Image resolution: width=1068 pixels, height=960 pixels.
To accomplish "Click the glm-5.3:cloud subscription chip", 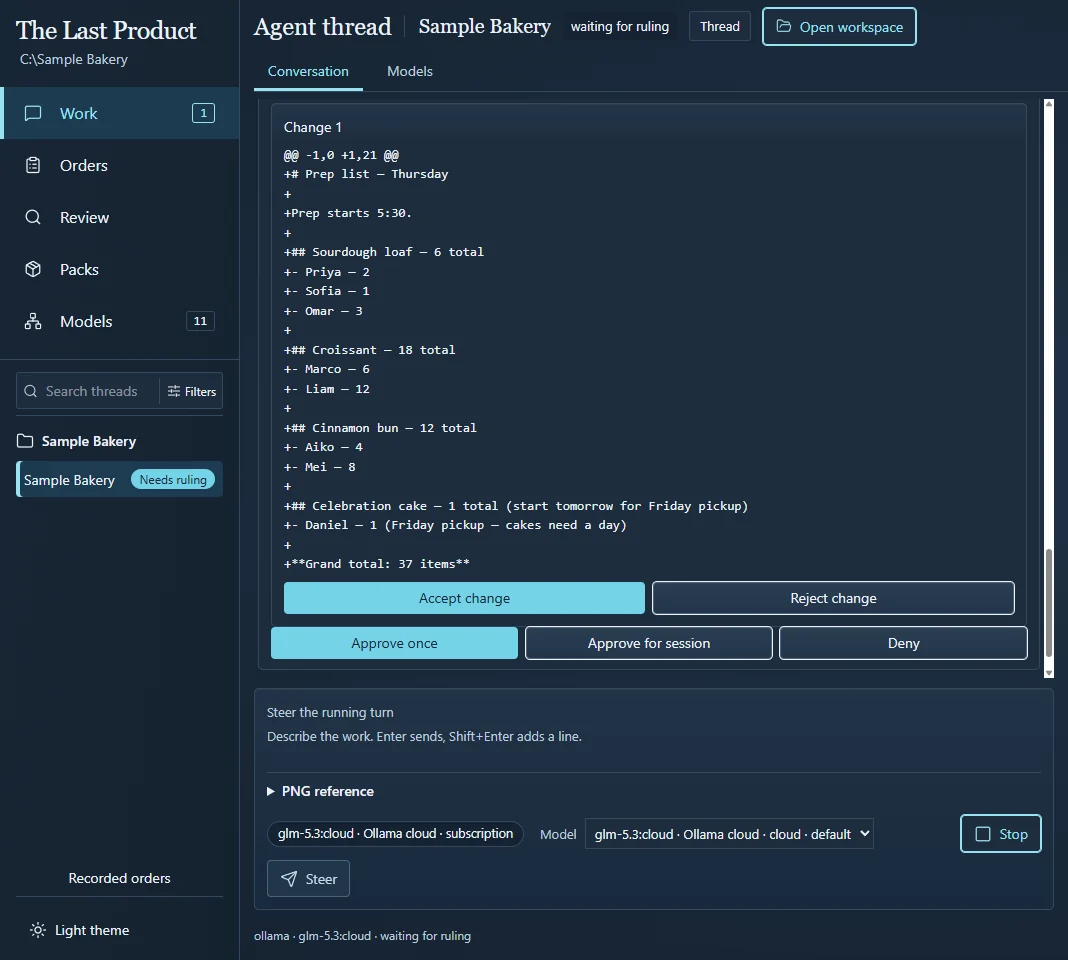I will [x=395, y=833].
